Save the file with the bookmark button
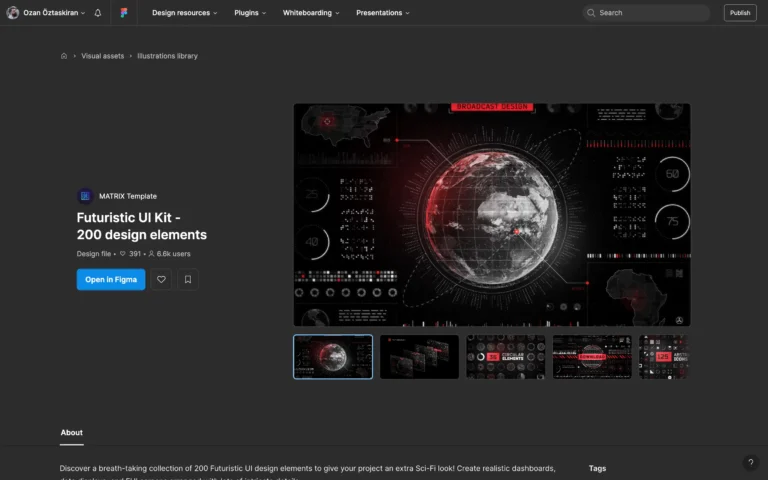 coord(188,280)
